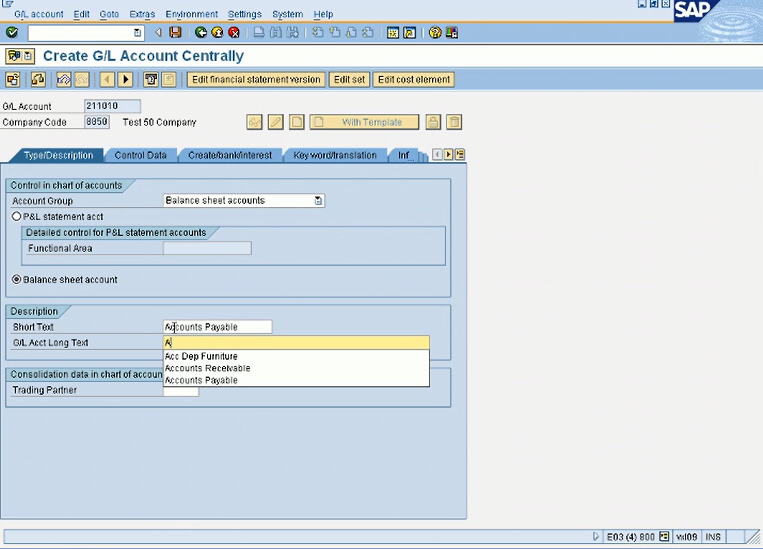Open the Environment menu
This screenshot has height=549, width=763.
[x=192, y=14]
